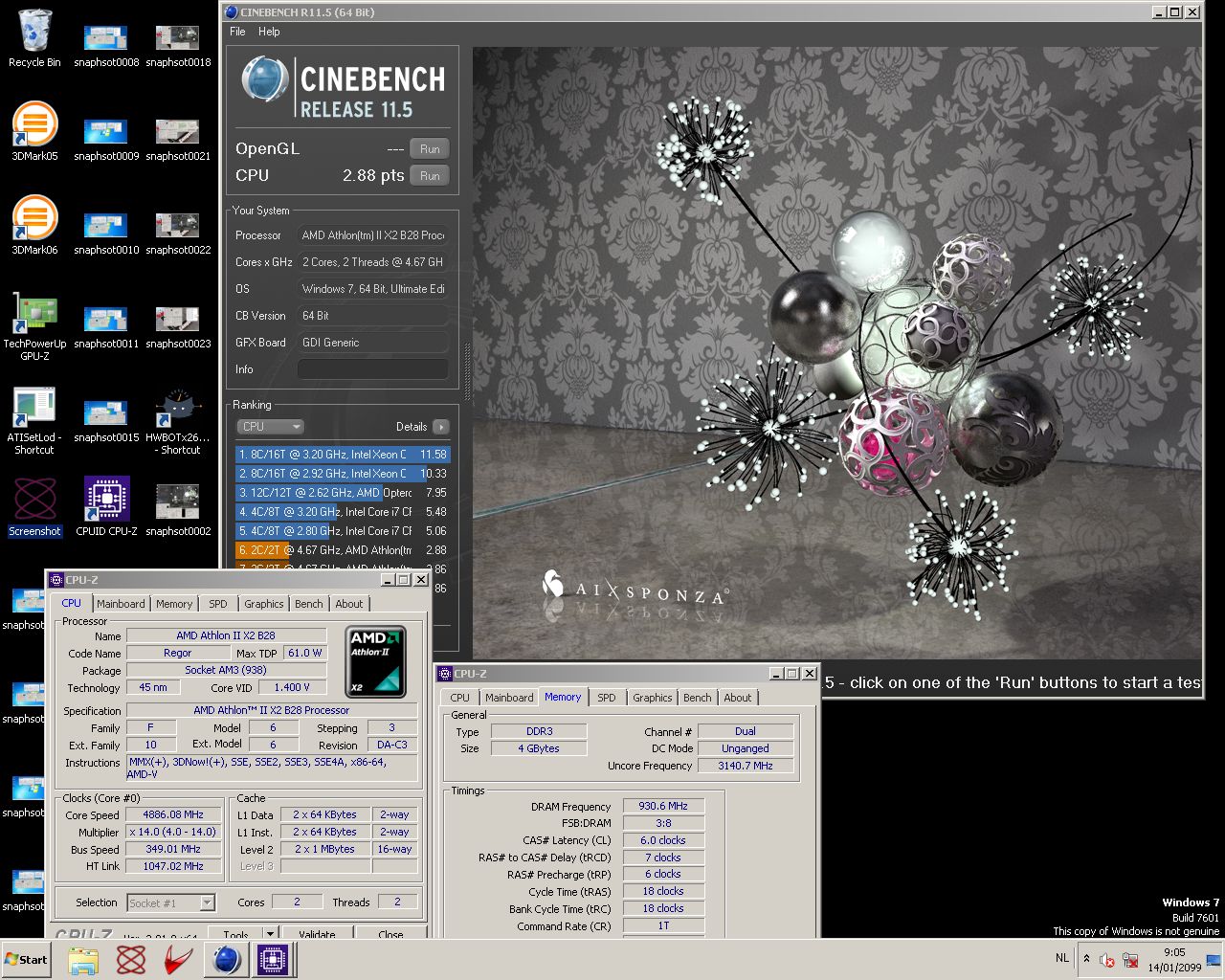Click the red checkmark taskbar icon

(179, 960)
